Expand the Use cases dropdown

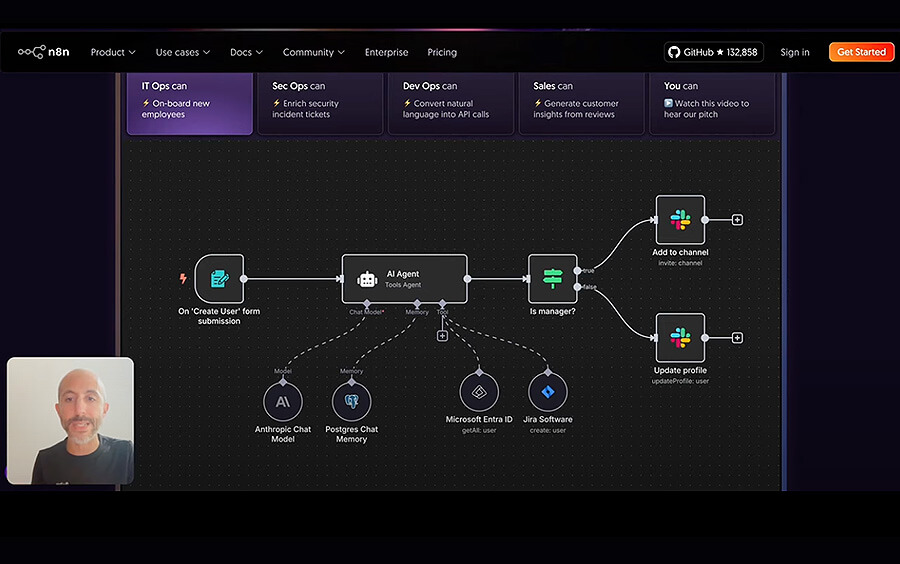pos(183,52)
